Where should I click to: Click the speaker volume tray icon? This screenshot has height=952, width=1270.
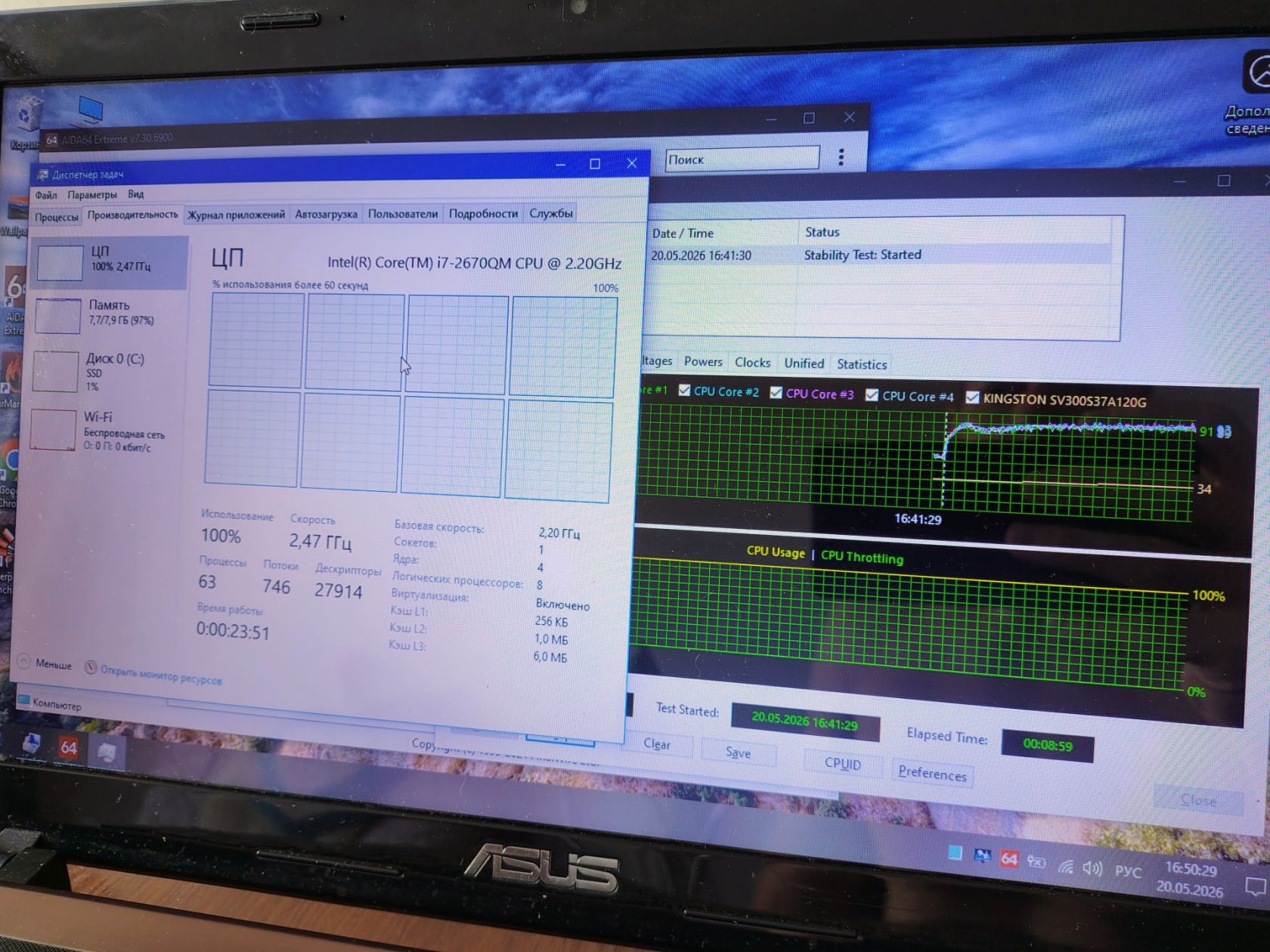tap(1092, 868)
